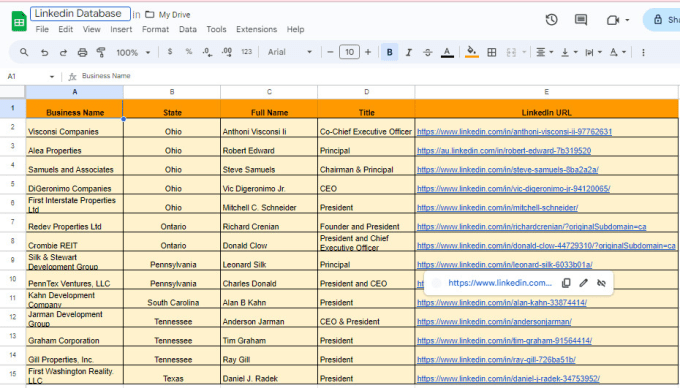Open the comments panel icon
This screenshot has height=388, width=680.
581,20
